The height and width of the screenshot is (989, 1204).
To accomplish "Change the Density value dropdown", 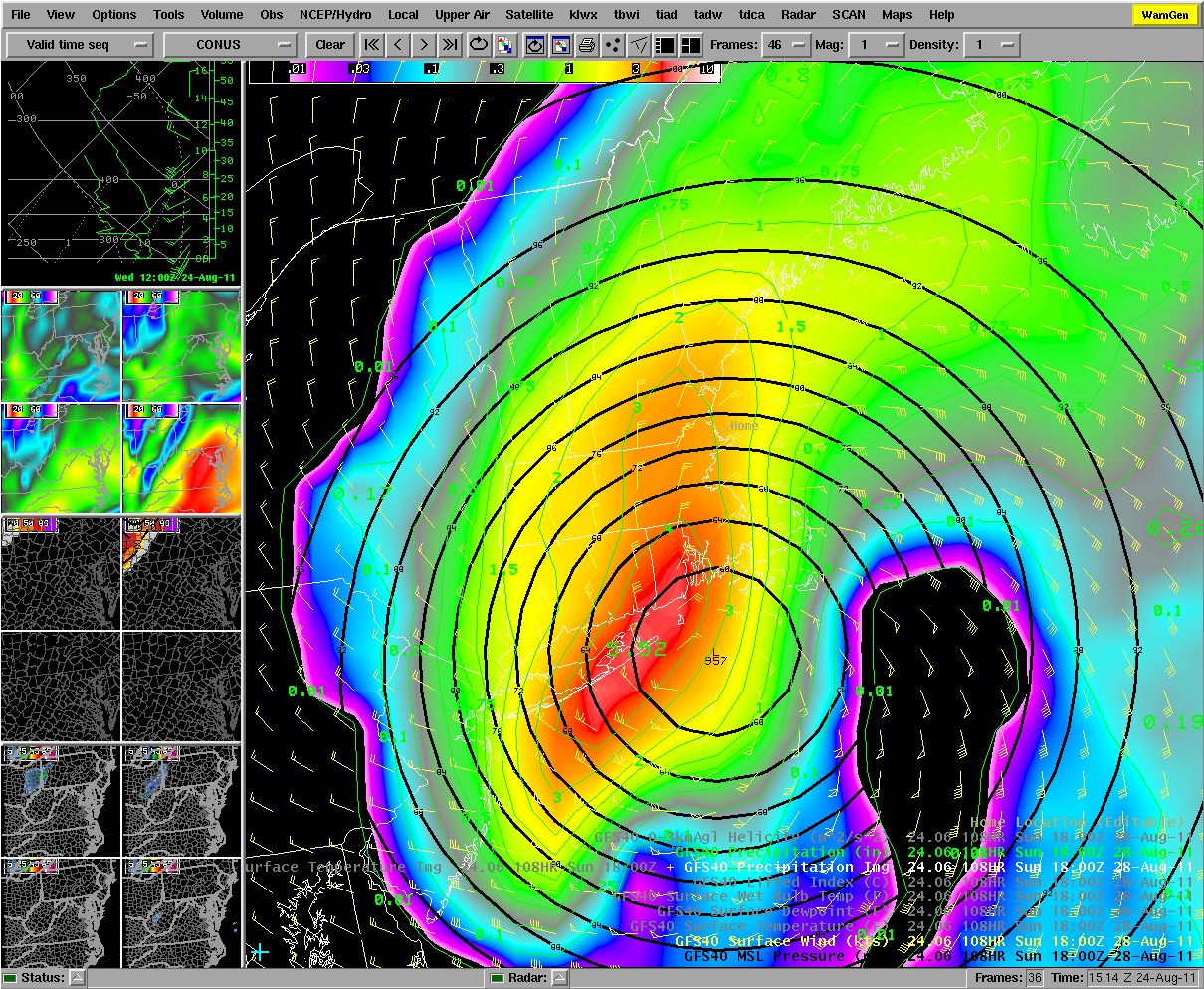I will click(993, 45).
